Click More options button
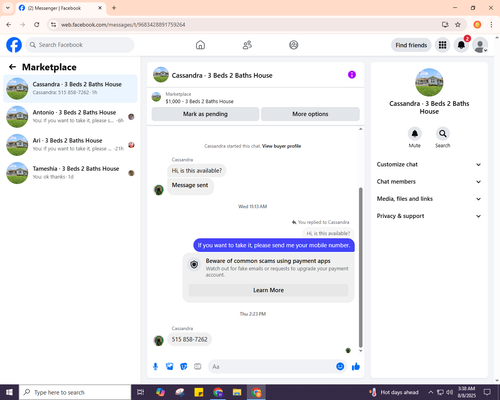 (x=310, y=114)
